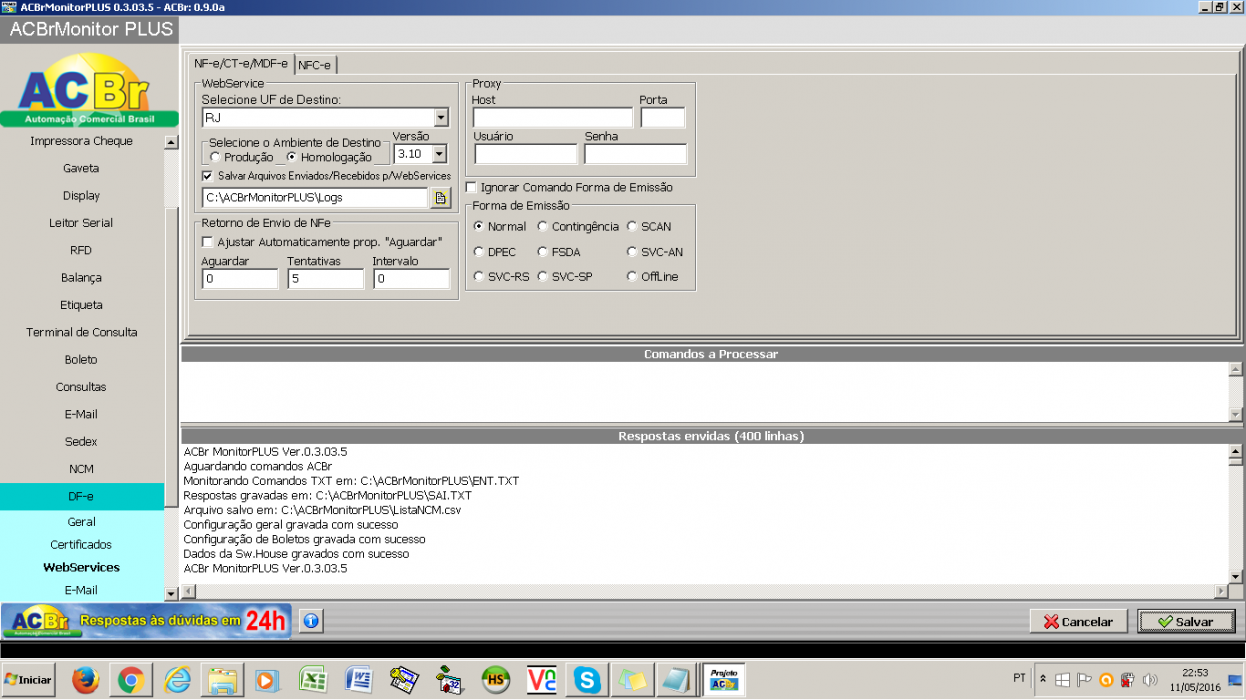Click the Proxy Host input field
This screenshot has width=1246, height=700.
pyautogui.click(x=552, y=118)
